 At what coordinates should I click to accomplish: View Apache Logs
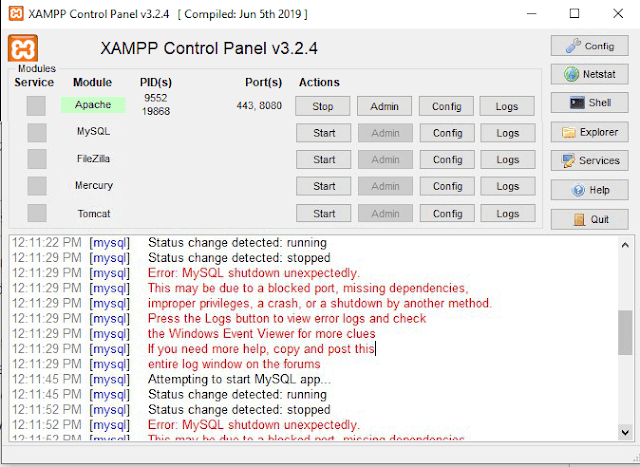coord(507,106)
